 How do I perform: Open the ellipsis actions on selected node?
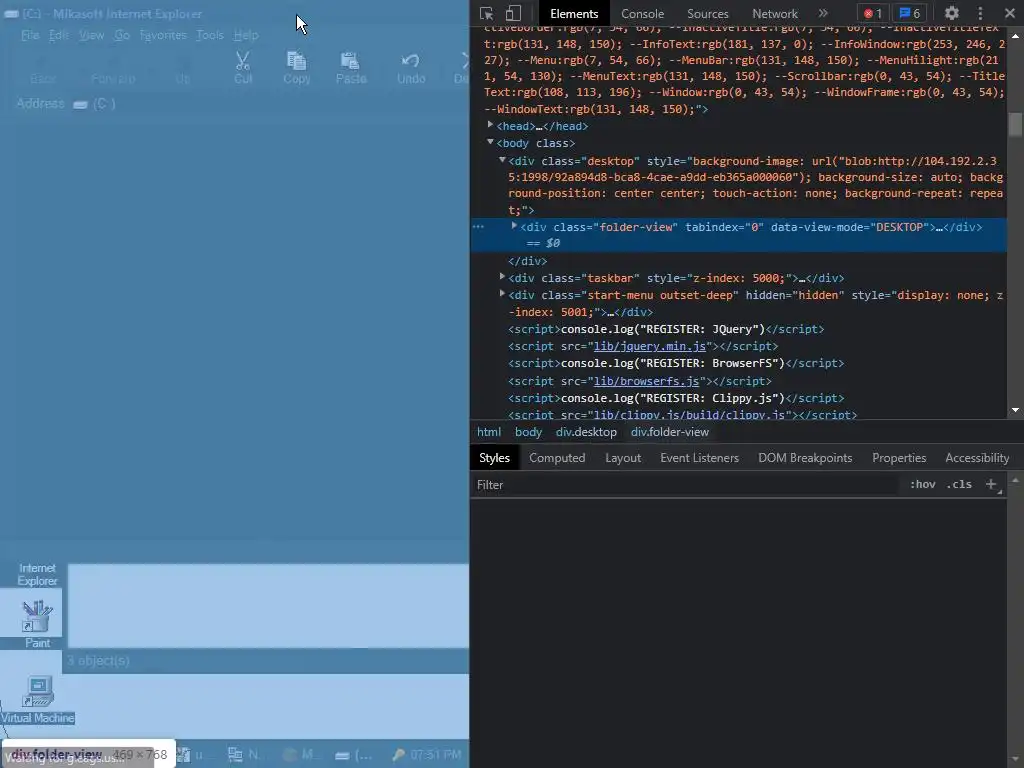tap(478, 227)
